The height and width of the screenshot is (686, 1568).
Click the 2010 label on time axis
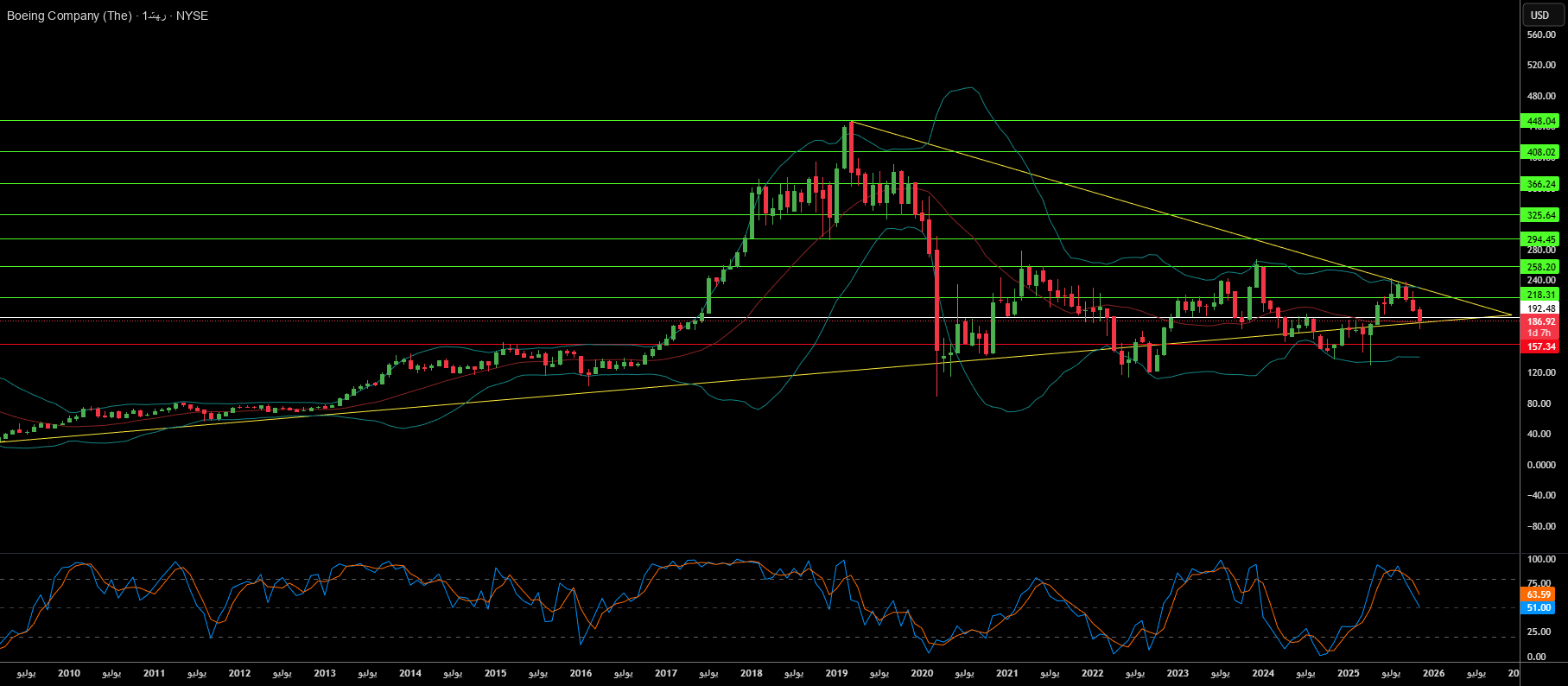[x=69, y=673]
